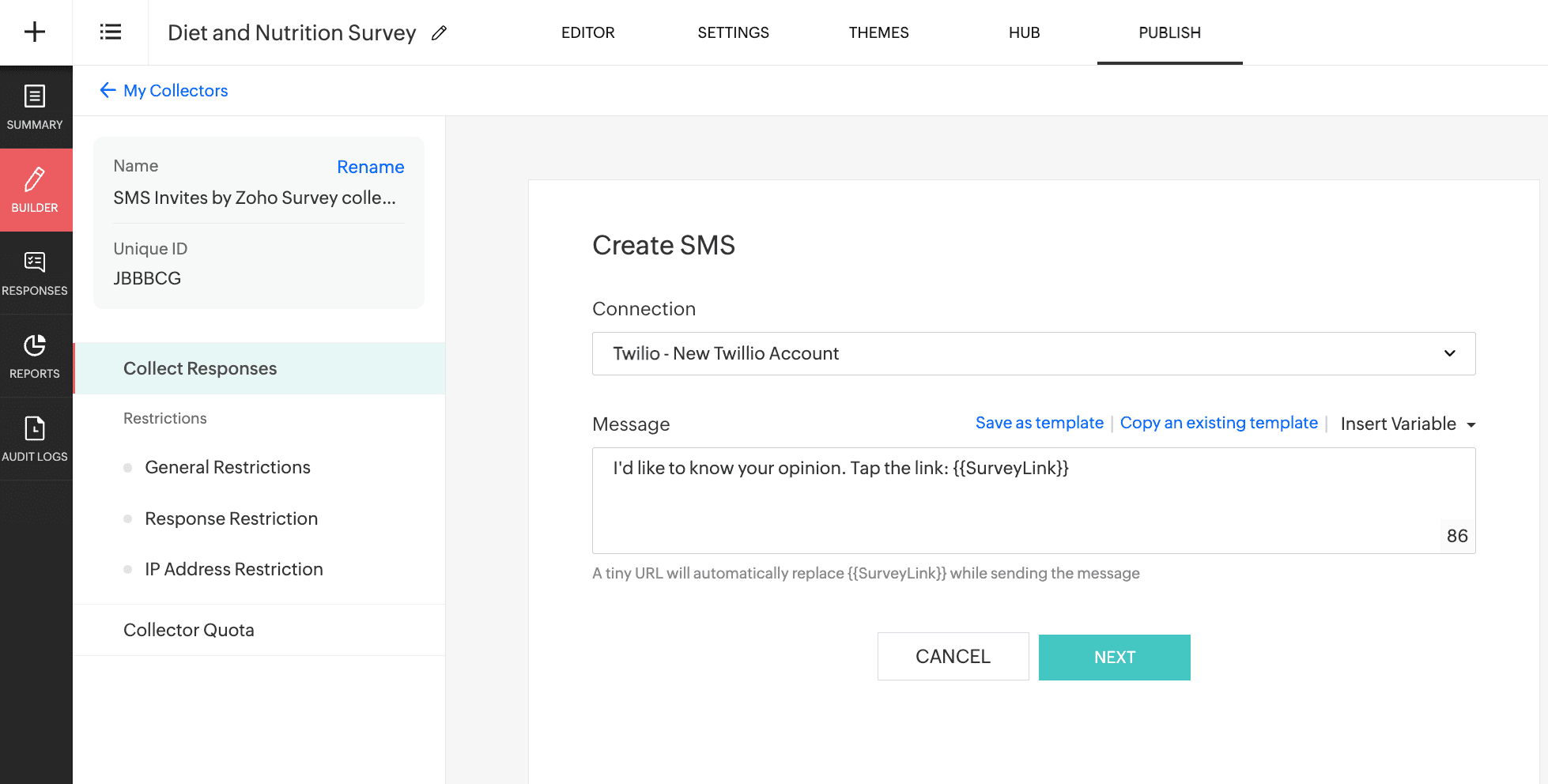Click the Unique ID value JBBBCG

[147, 278]
